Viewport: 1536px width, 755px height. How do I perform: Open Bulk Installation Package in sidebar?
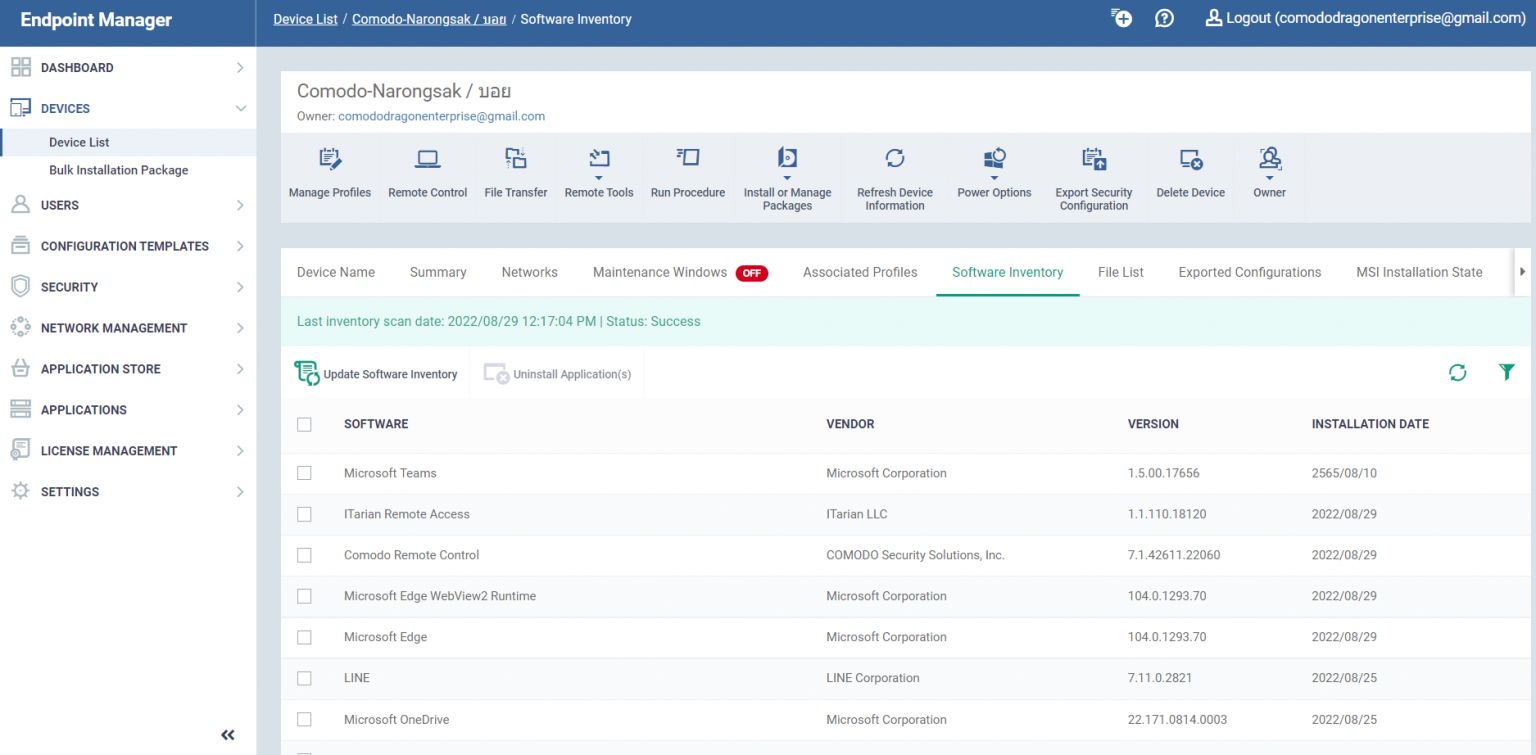point(119,170)
